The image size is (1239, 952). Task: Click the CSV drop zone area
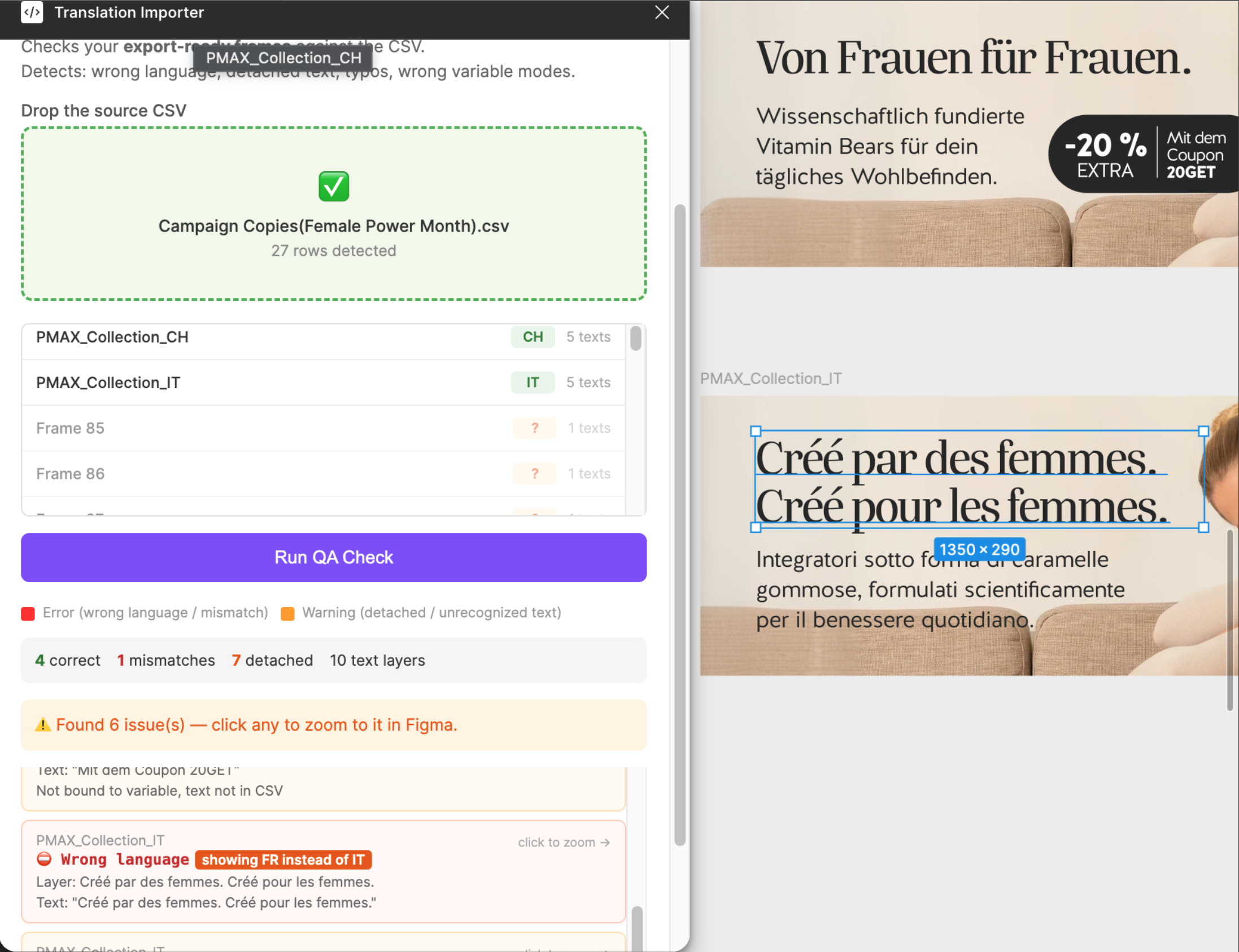[x=333, y=213]
